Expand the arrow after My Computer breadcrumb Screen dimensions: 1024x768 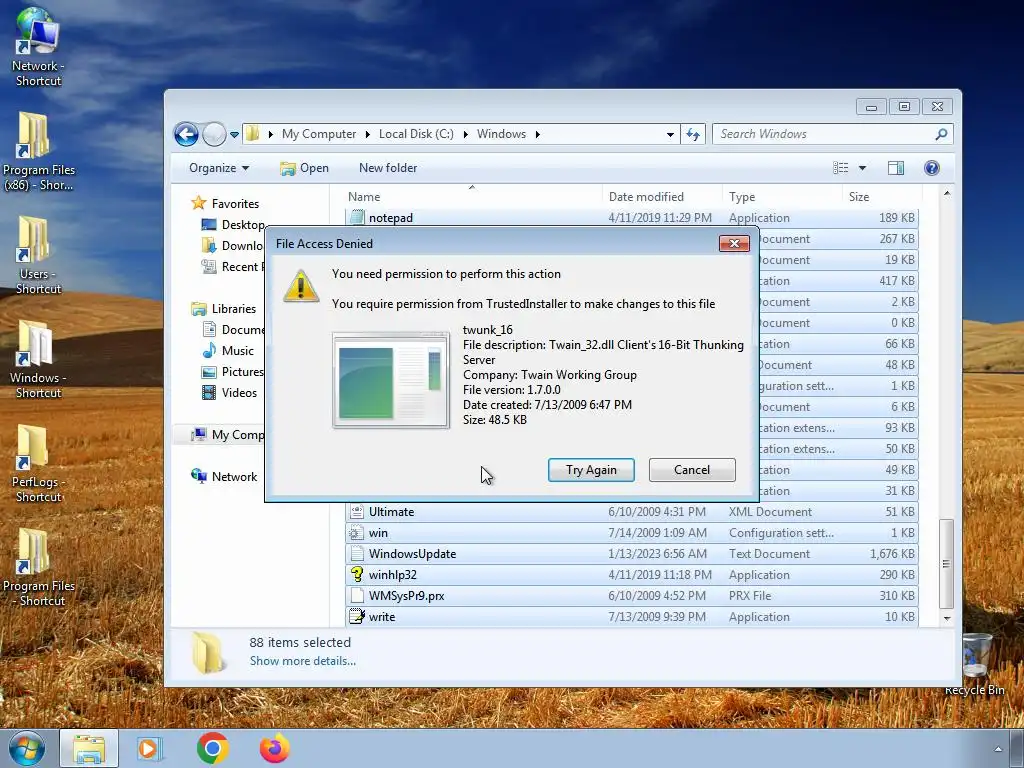click(x=367, y=134)
